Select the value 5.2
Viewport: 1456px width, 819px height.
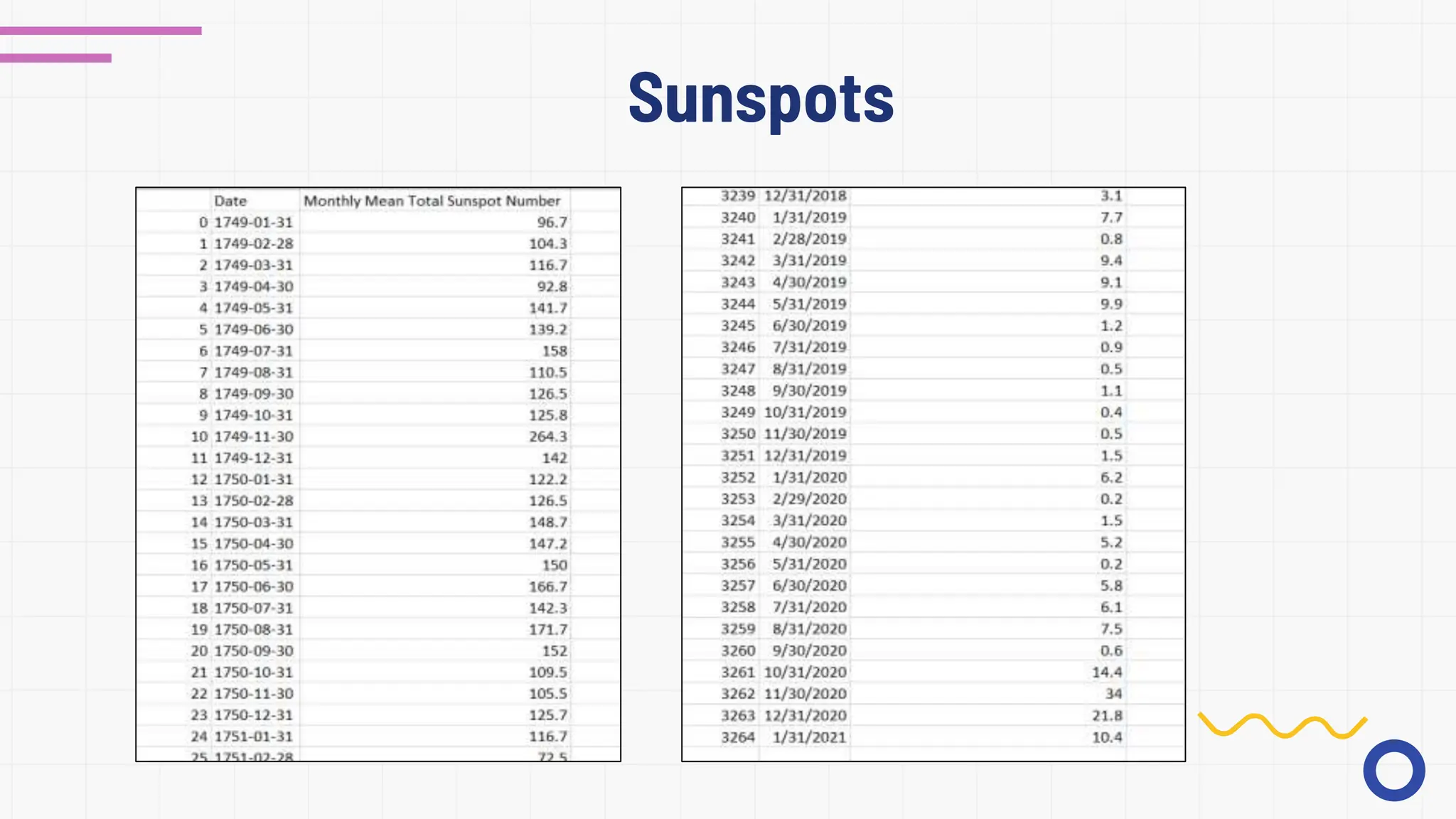click(1111, 542)
